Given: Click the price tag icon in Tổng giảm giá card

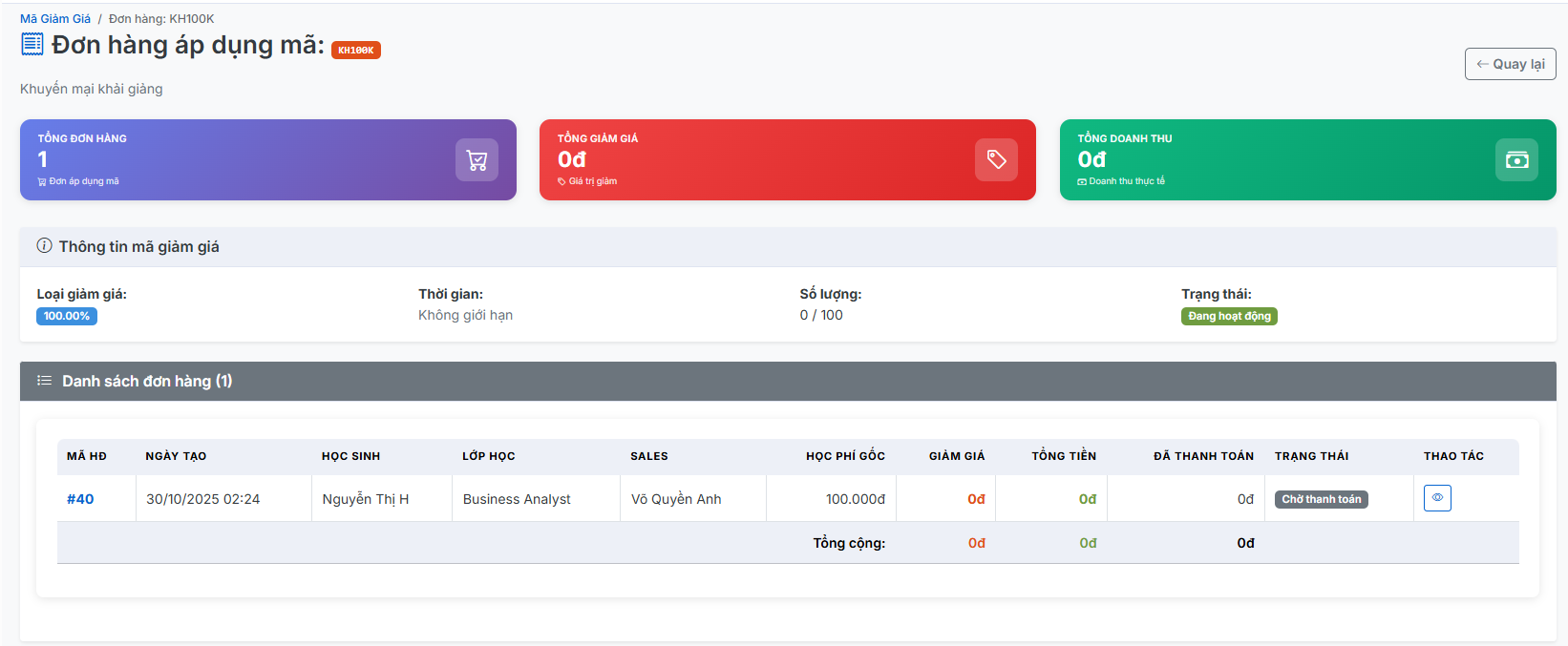Looking at the screenshot, I should click(996, 160).
